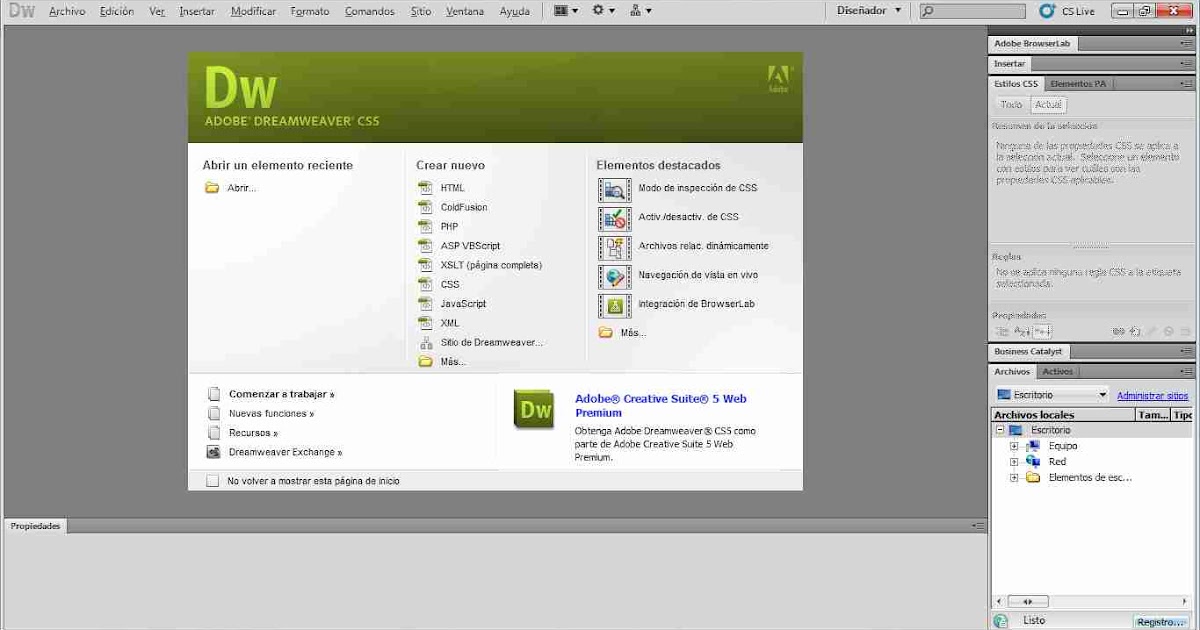Open the Propiedades panel options menu
The image size is (1200, 630).
click(978, 525)
